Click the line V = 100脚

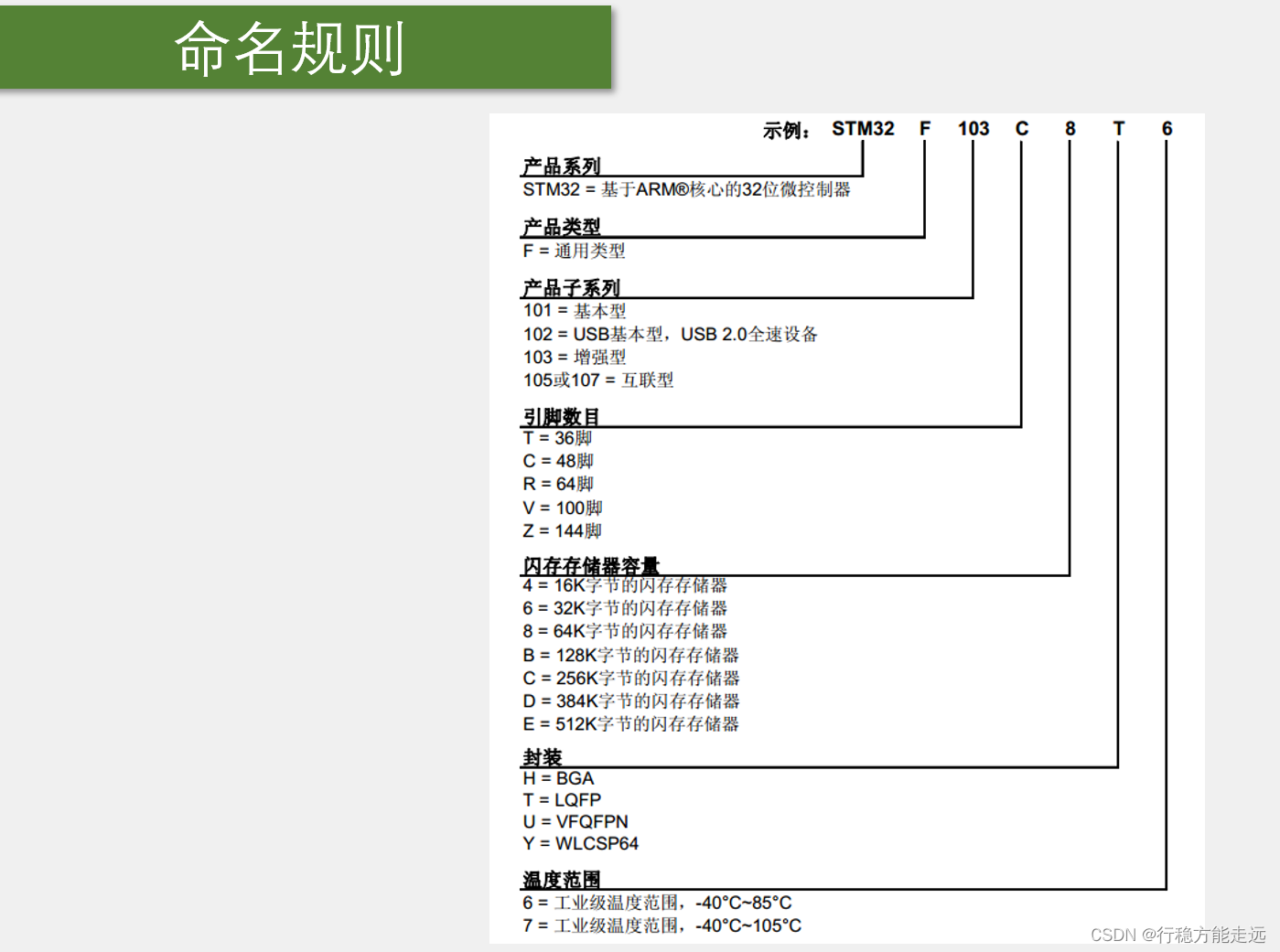[x=563, y=508]
